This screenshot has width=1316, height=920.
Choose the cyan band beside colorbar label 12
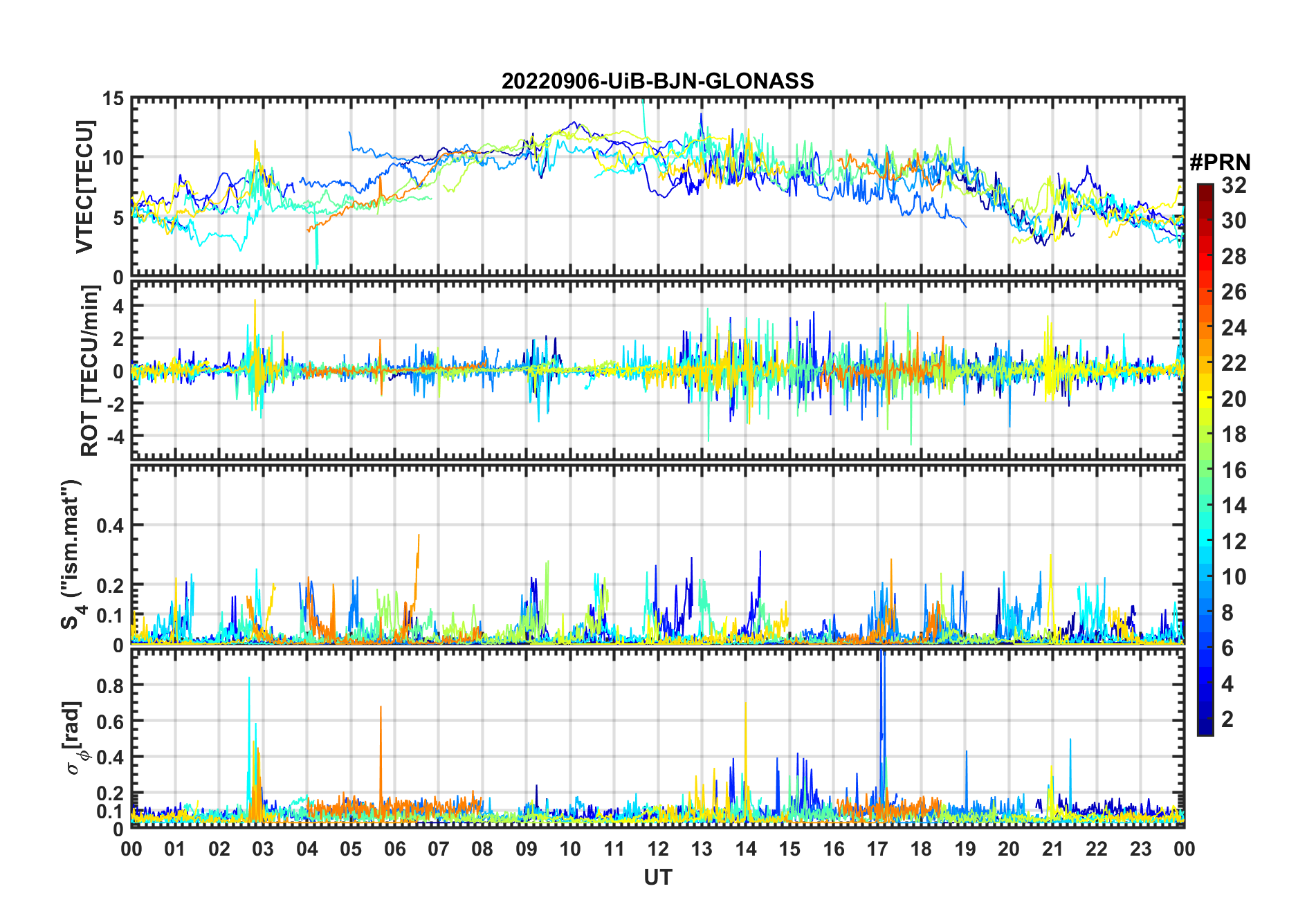(1205, 542)
